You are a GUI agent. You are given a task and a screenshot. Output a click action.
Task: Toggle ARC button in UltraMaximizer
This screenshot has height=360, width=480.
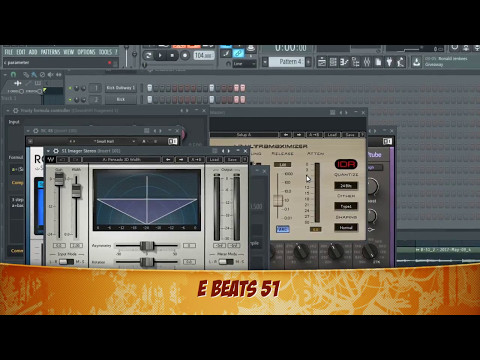tap(282, 229)
